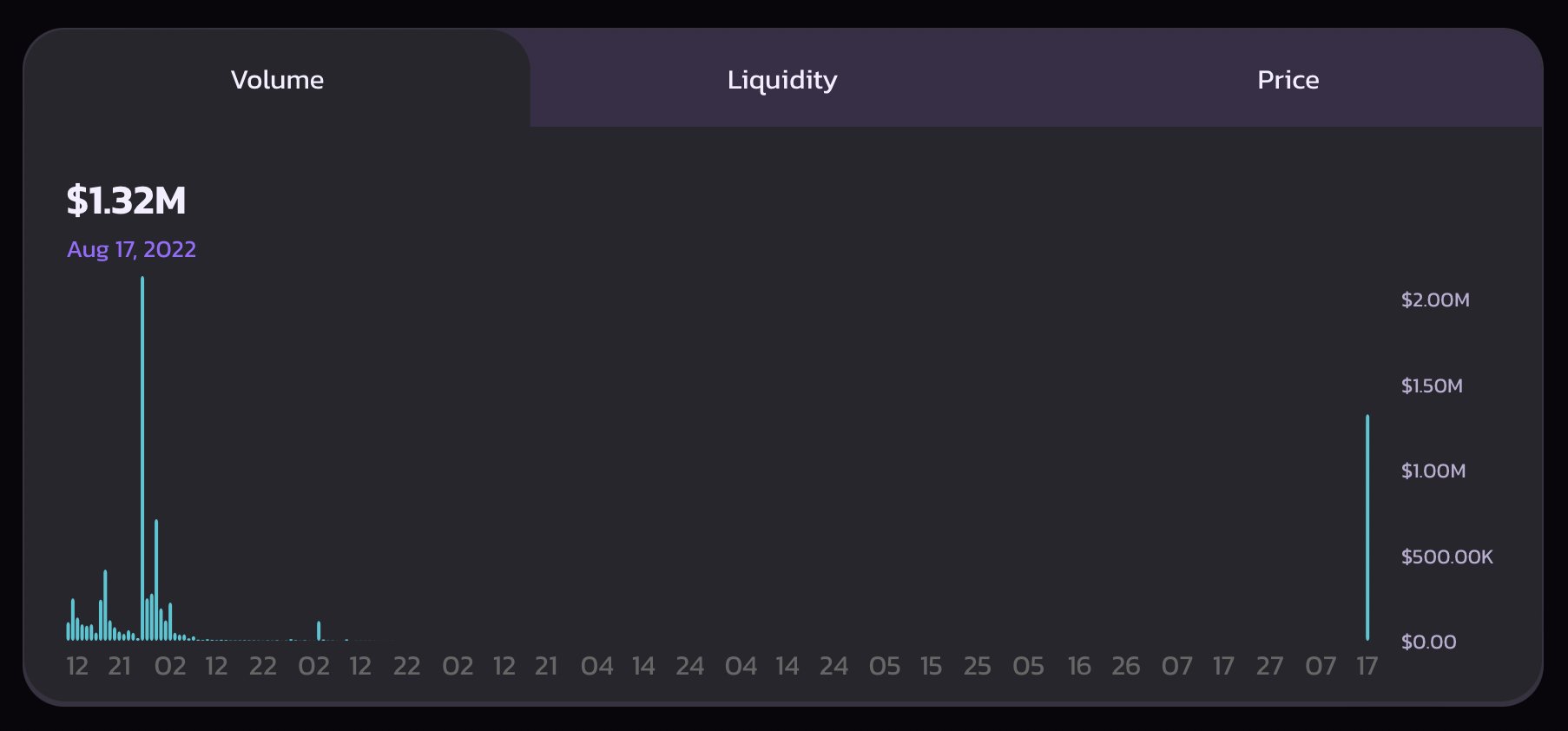Open the Liquidity tab
The width and height of the screenshot is (1568, 731).
pyautogui.click(x=782, y=80)
